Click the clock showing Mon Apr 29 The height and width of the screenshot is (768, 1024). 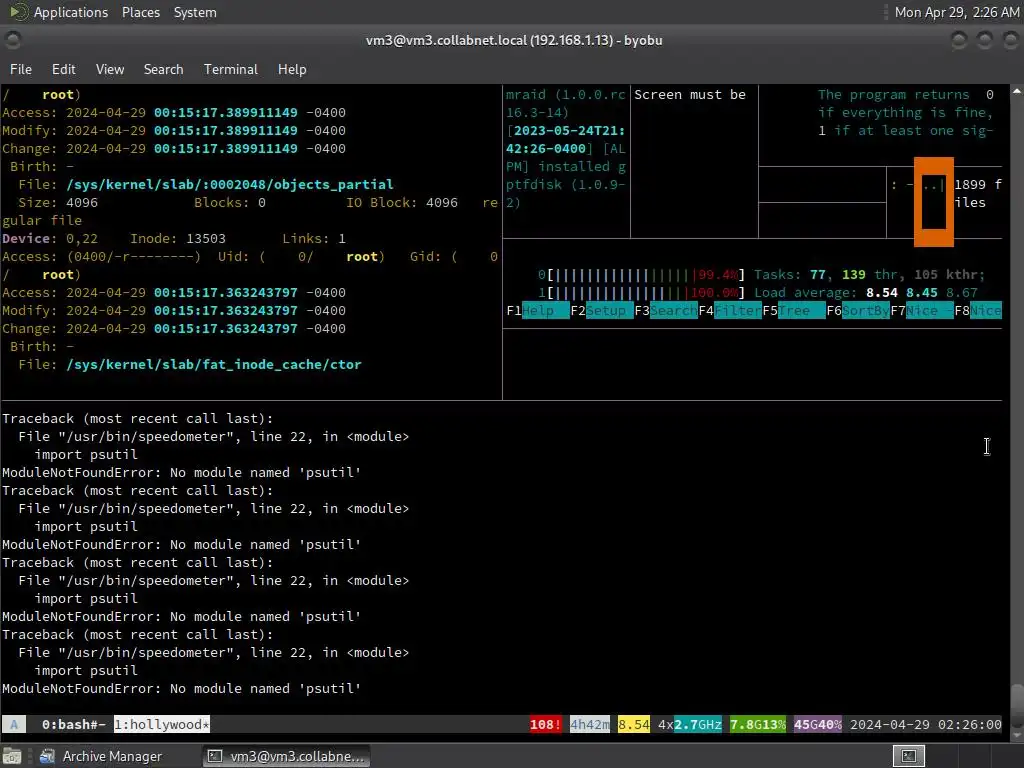(956, 12)
